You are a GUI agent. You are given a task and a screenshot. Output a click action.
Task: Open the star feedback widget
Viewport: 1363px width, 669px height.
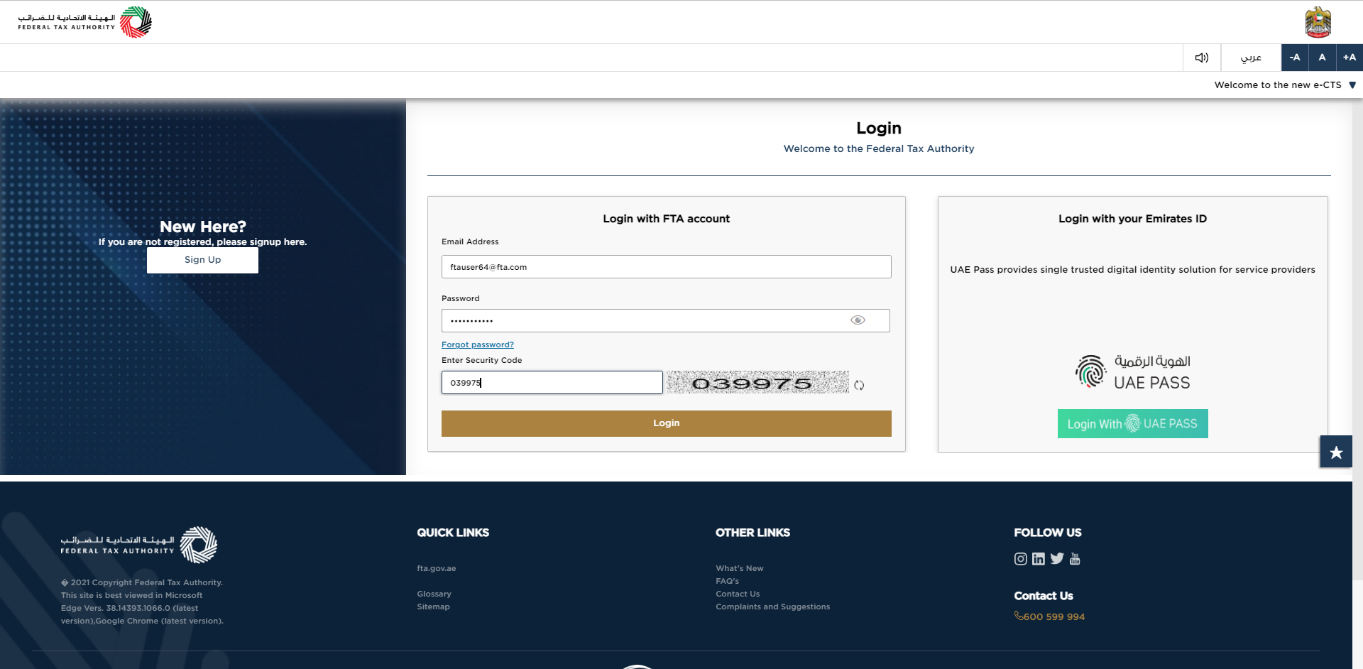[x=1336, y=452]
